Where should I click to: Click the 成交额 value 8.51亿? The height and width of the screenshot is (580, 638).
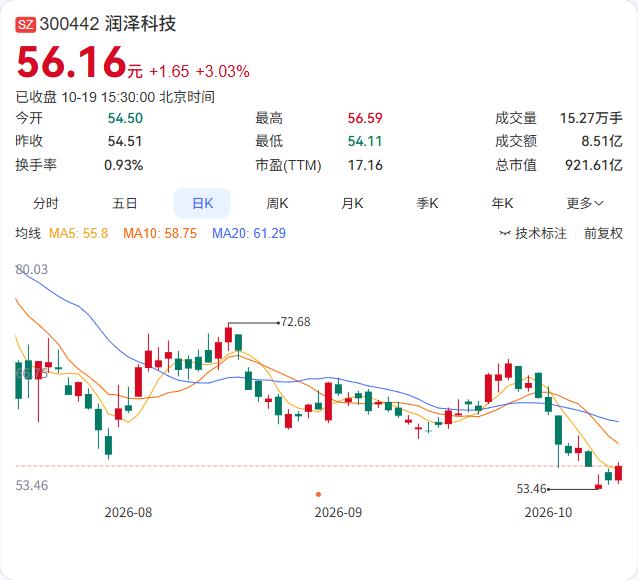602,141
